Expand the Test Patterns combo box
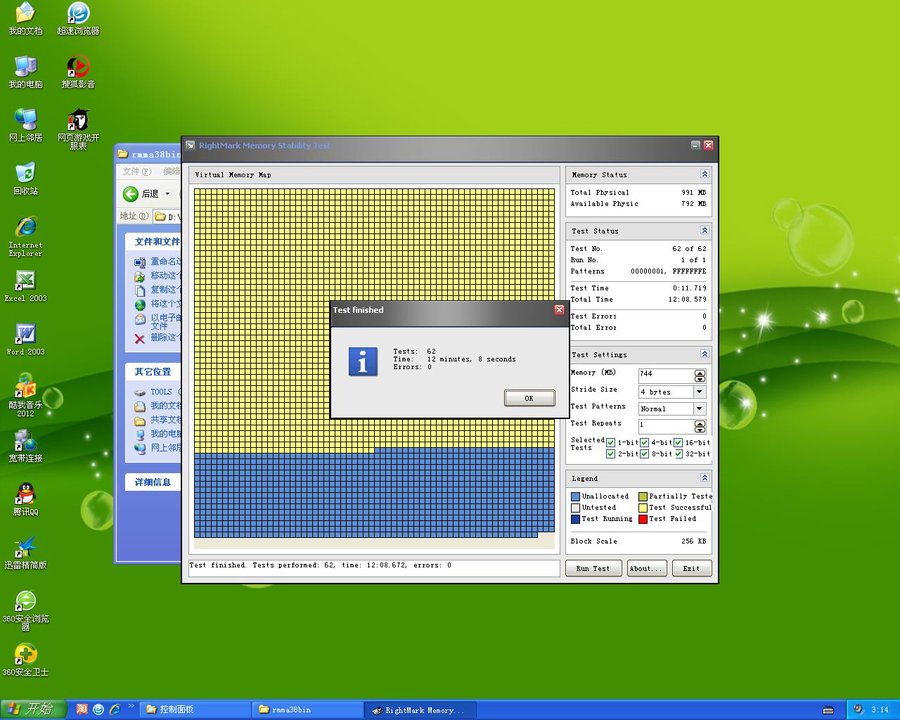This screenshot has width=900, height=720. tap(699, 409)
